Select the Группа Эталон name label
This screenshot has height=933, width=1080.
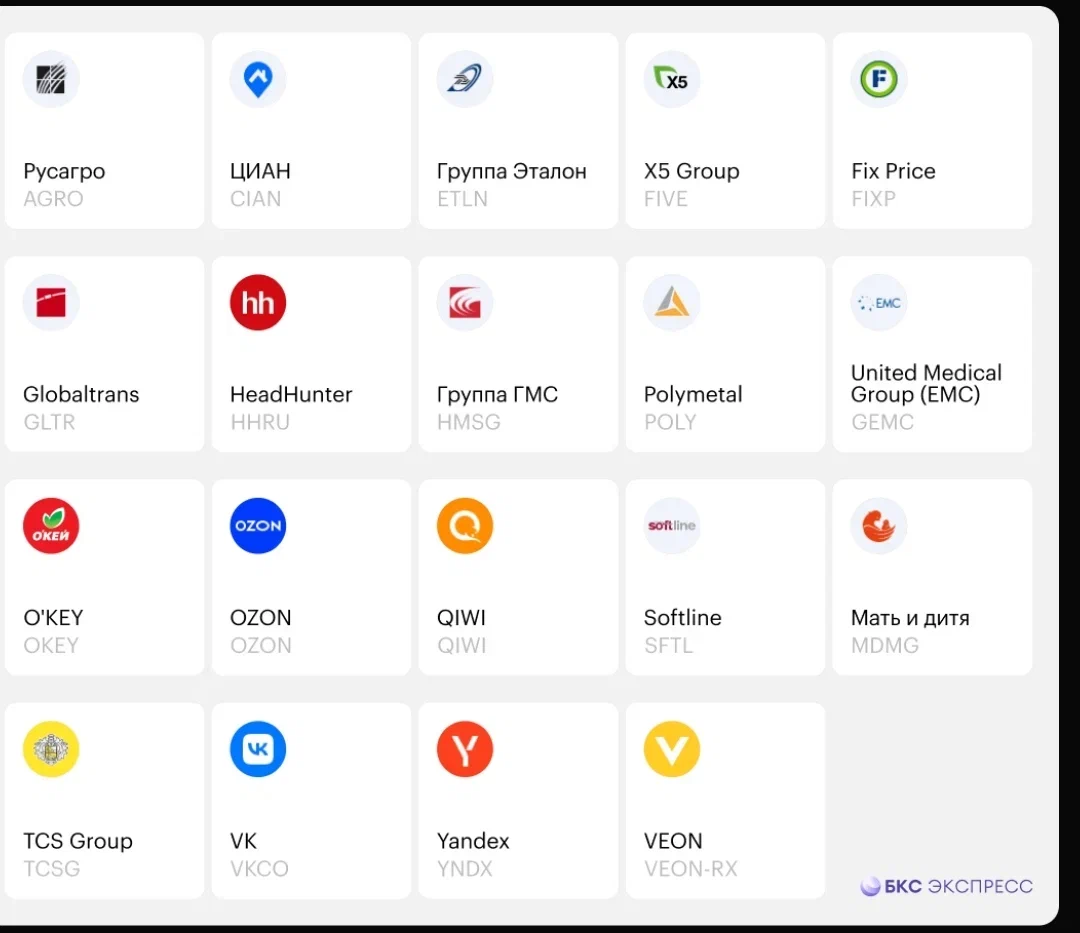tap(512, 171)
